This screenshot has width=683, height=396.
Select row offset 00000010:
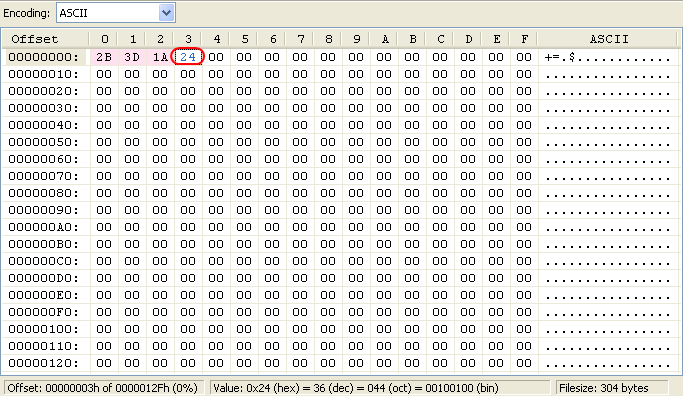tap(44, 74)
